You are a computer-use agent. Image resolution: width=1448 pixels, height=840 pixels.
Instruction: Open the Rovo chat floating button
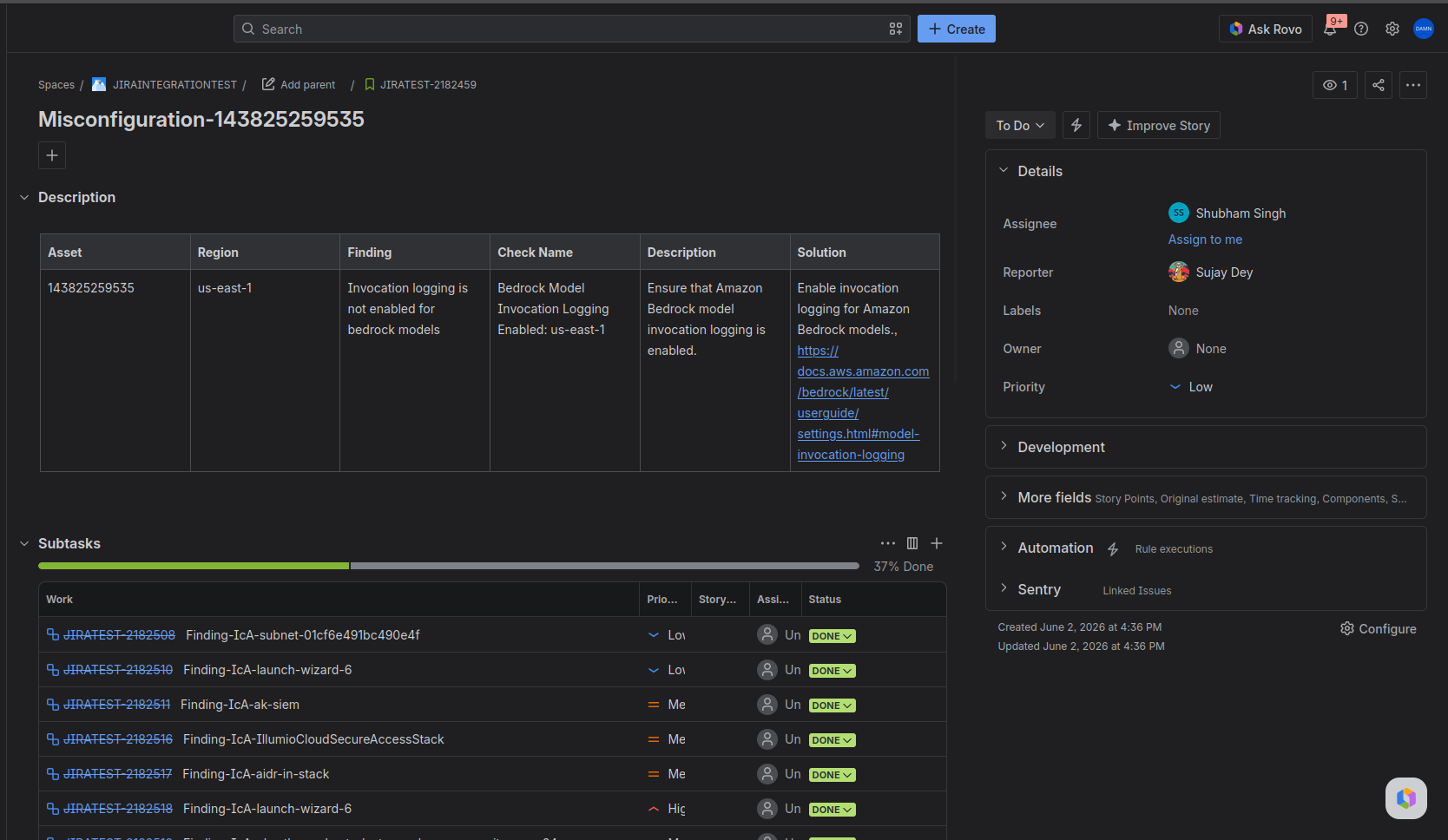[1406, 798]
